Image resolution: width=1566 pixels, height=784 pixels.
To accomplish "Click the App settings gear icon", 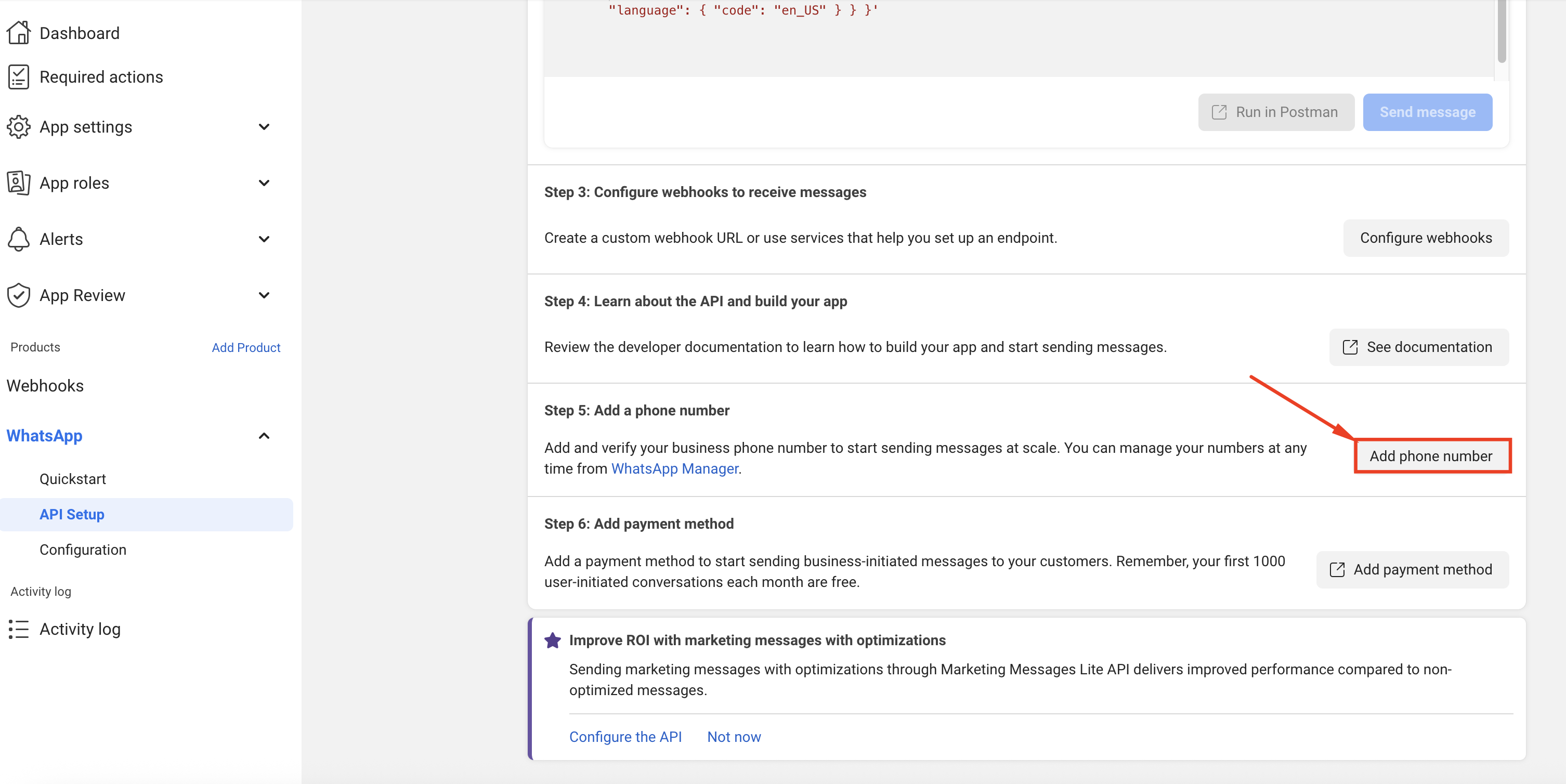I will click(x=19, y=127).
